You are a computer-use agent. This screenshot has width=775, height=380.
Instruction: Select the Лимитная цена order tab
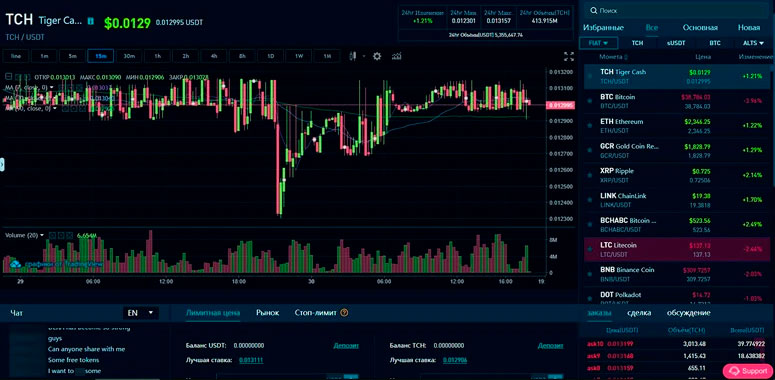213,313
